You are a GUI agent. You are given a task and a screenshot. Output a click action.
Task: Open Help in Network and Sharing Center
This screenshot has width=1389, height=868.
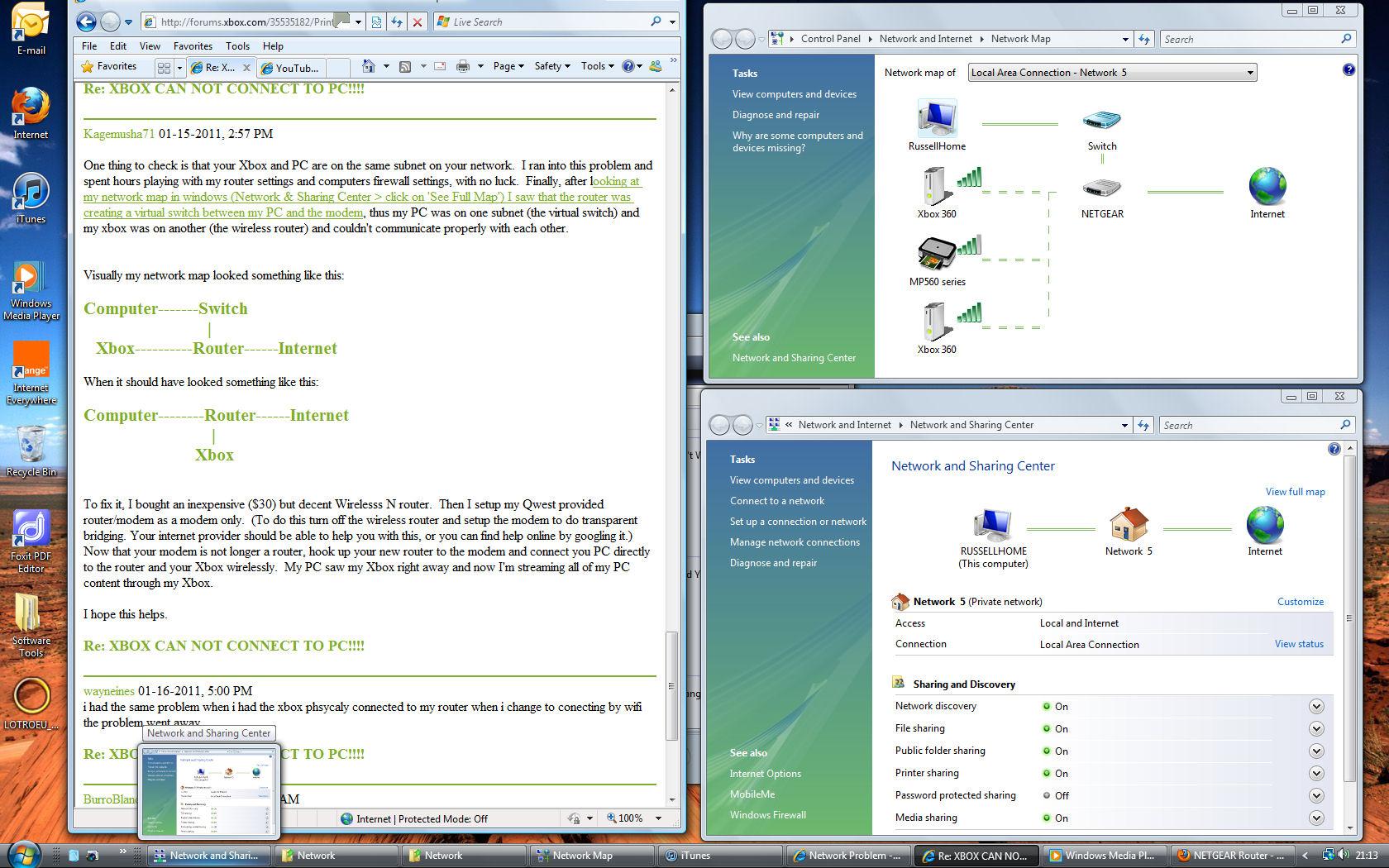click(1334, 449)
